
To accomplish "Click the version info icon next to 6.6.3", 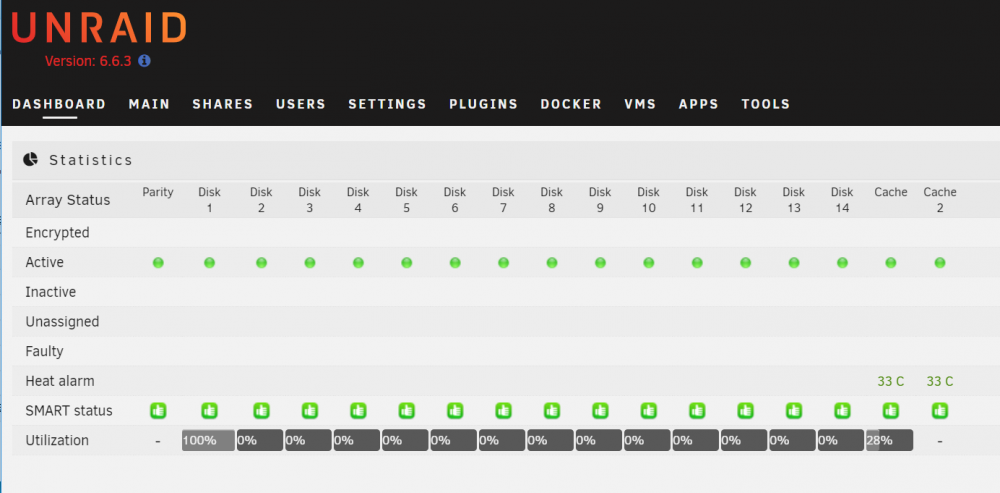I will point(144,61).
